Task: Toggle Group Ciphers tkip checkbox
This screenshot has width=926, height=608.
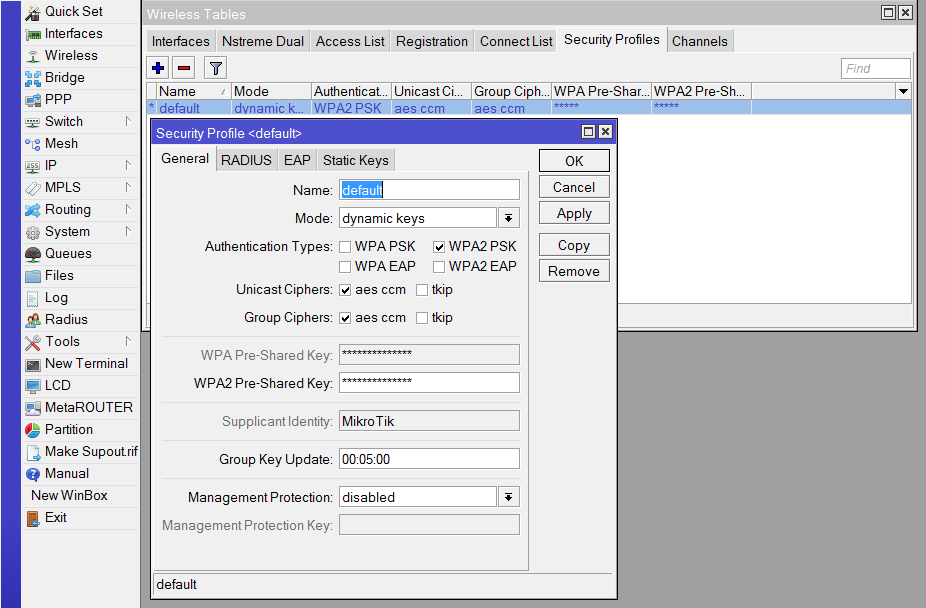Action: 422,318
